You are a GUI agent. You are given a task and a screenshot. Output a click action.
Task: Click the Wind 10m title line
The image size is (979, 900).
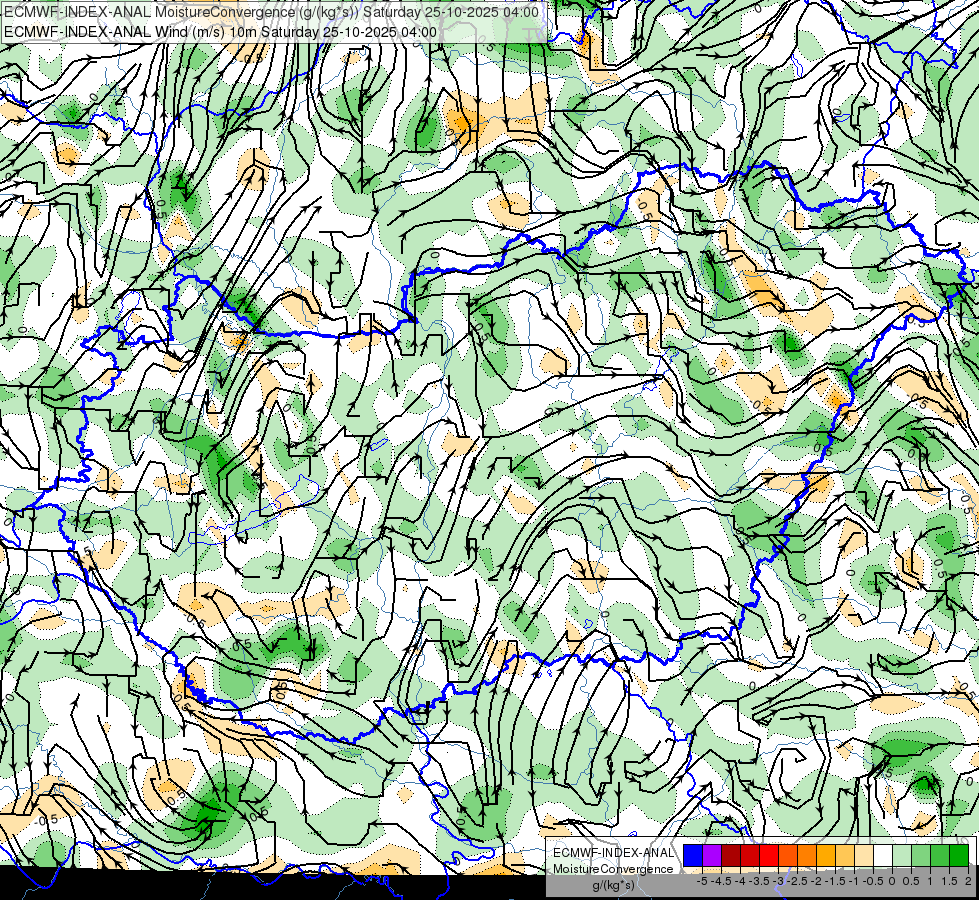220,32
